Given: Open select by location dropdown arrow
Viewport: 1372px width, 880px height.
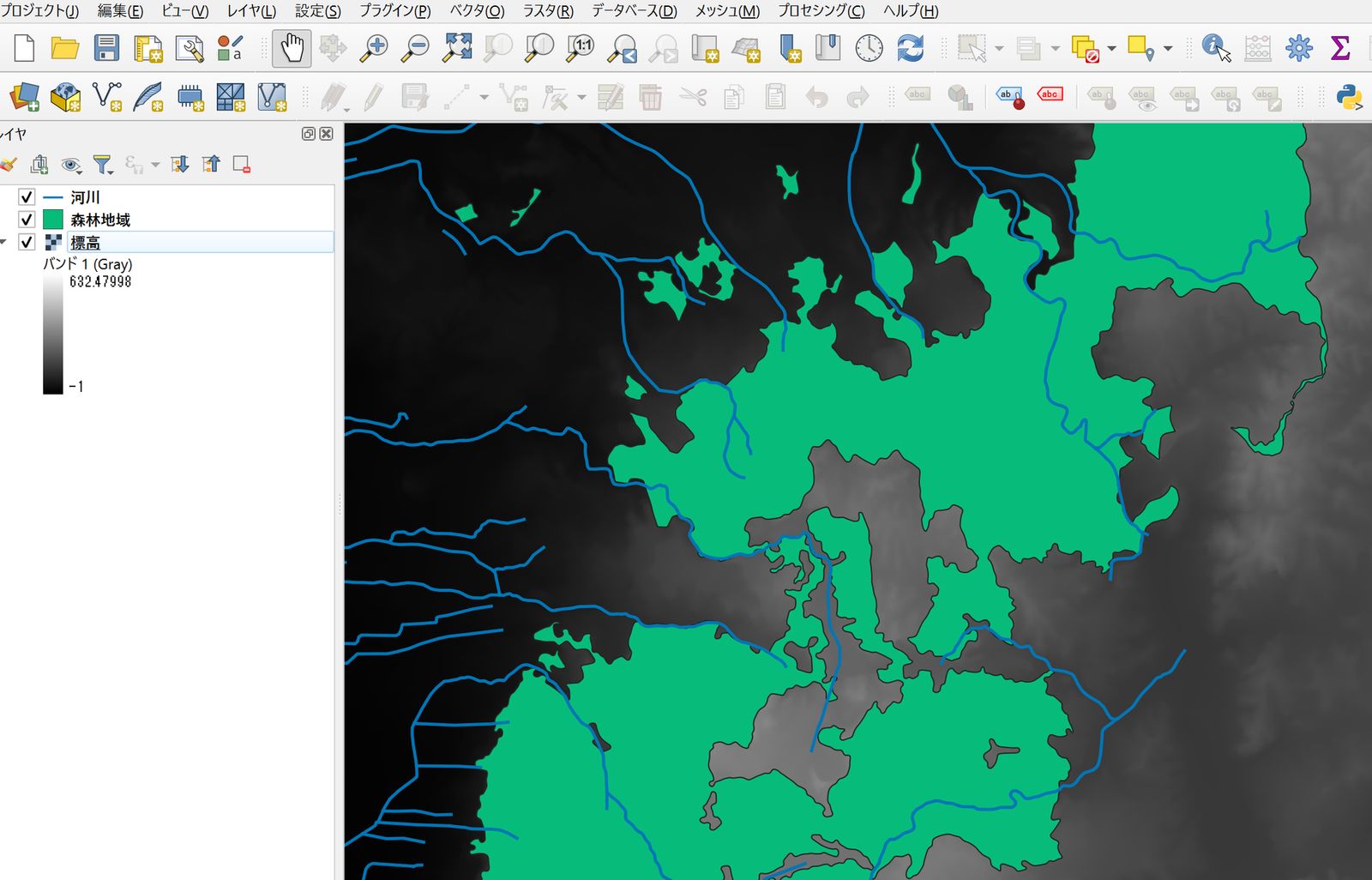Looking at the screenshot, I should coord(1168,49).
